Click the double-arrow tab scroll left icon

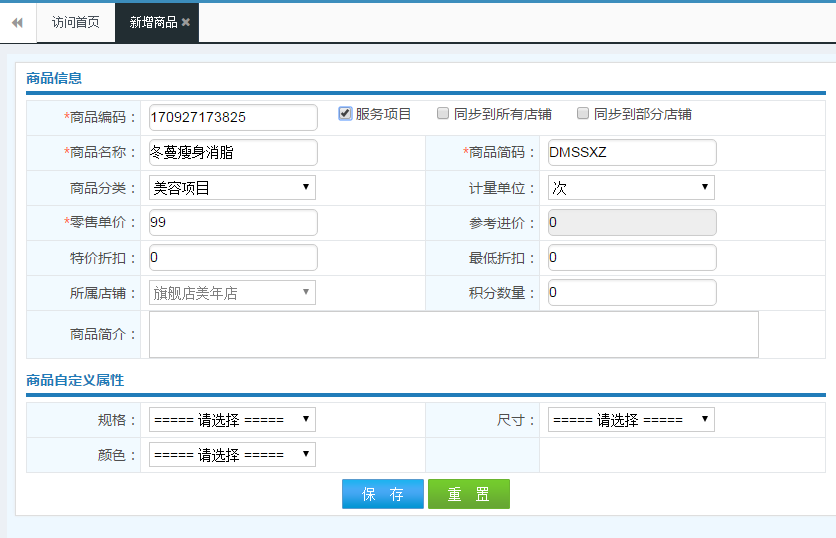tap(17, 22)
